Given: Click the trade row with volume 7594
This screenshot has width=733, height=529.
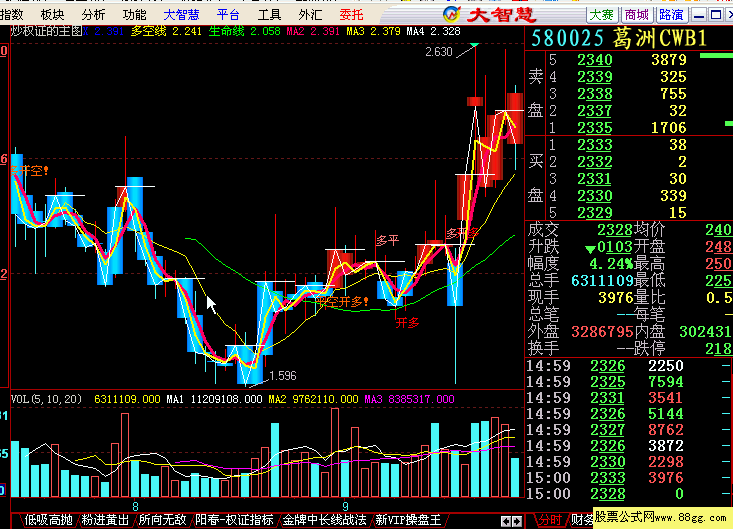Looking at the screenshot, I should 629,382.
